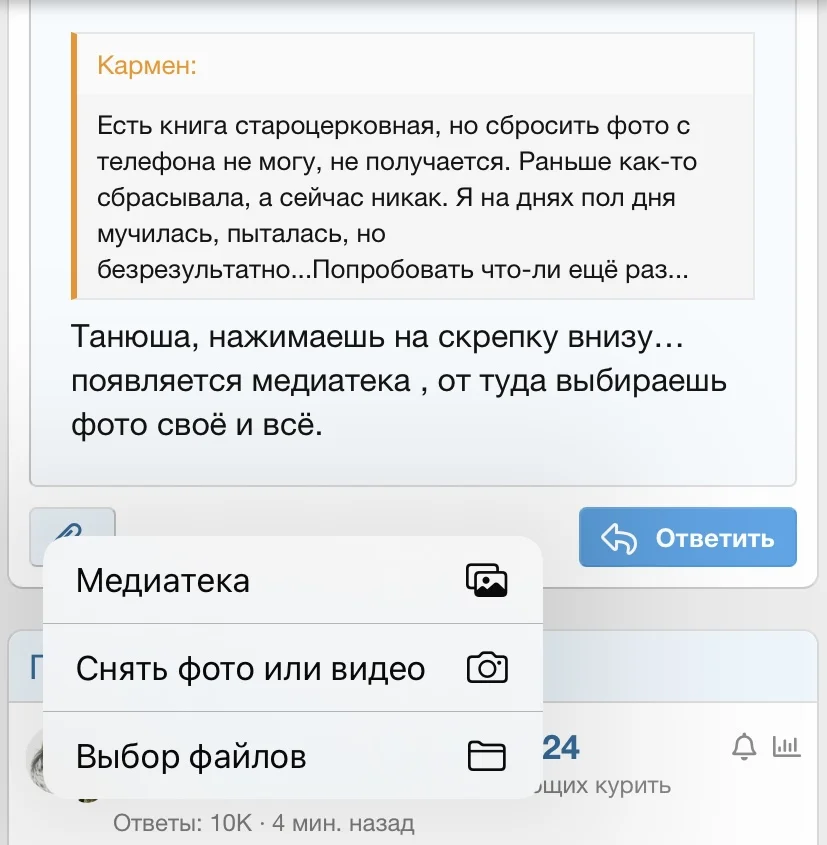Select Снять фото или видео option
Image resolution: width=827 pixels, height=845 pixels.
(247, 668)
